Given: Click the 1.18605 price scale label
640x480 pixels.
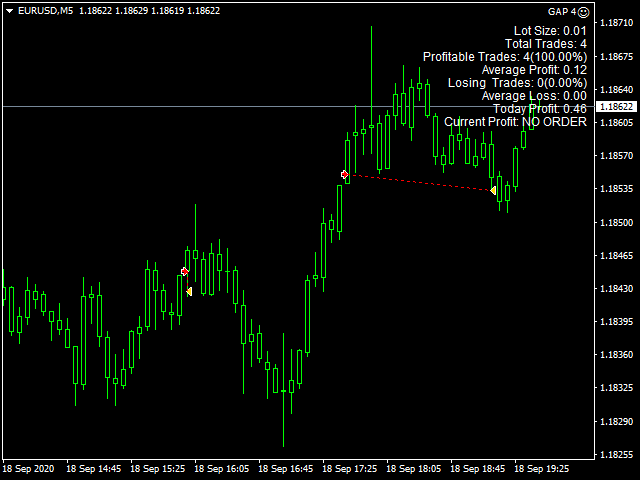Looking at the screenshot, I should tap(616, 122).
